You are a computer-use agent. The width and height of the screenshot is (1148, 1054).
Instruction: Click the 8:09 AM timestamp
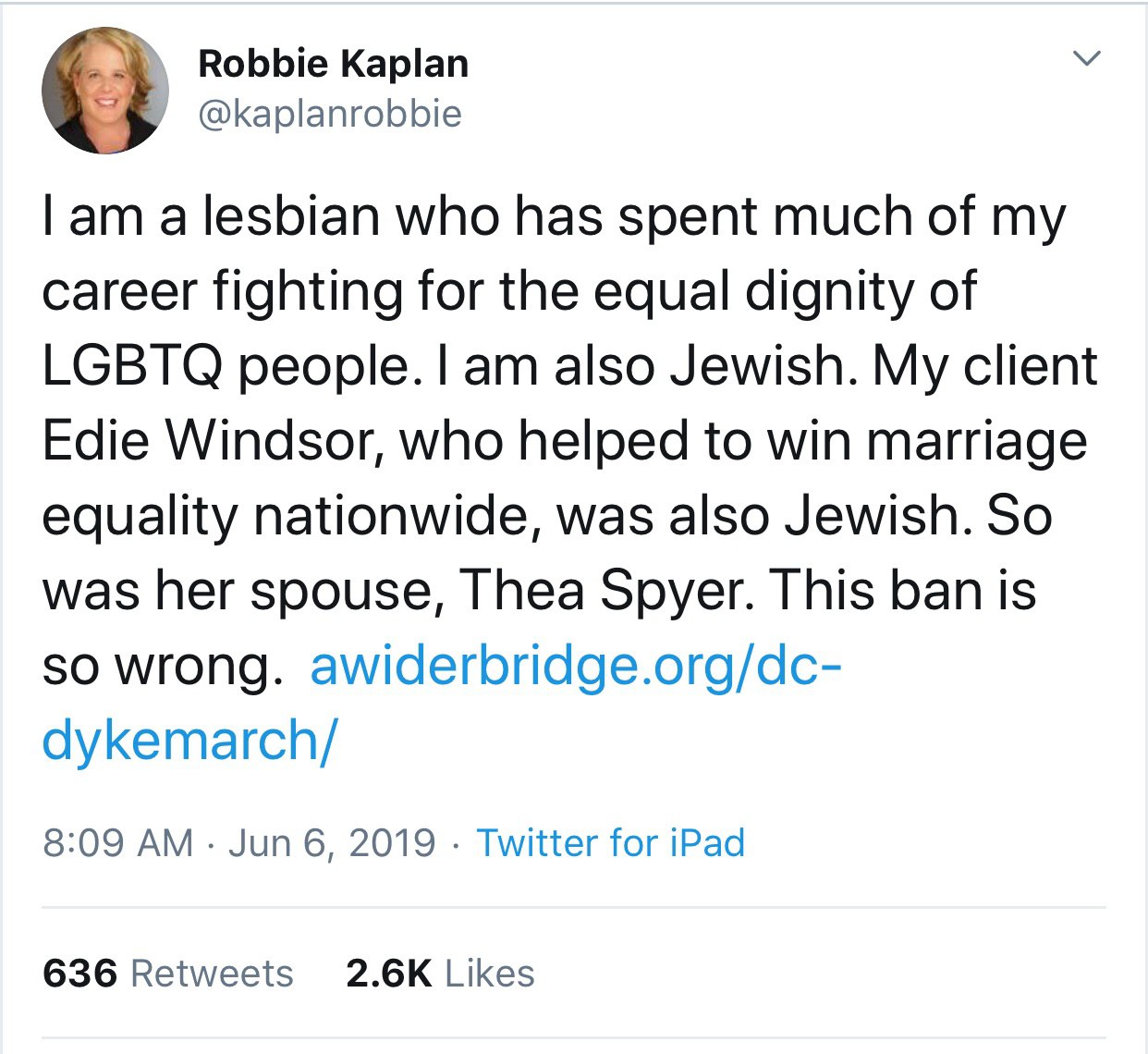click(x=117, y=843)
